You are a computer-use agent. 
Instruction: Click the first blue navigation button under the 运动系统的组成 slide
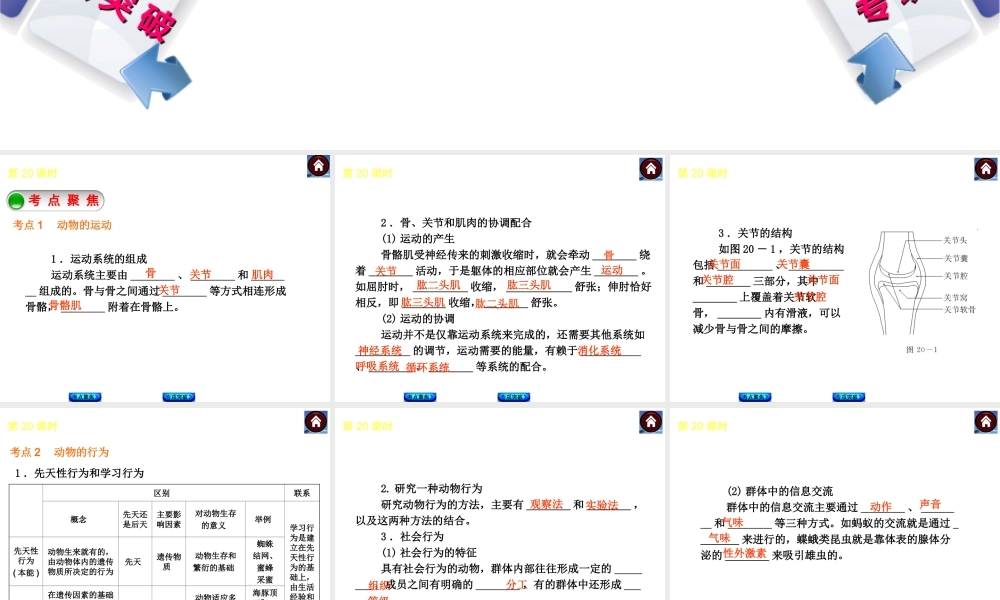click(85, 397)
